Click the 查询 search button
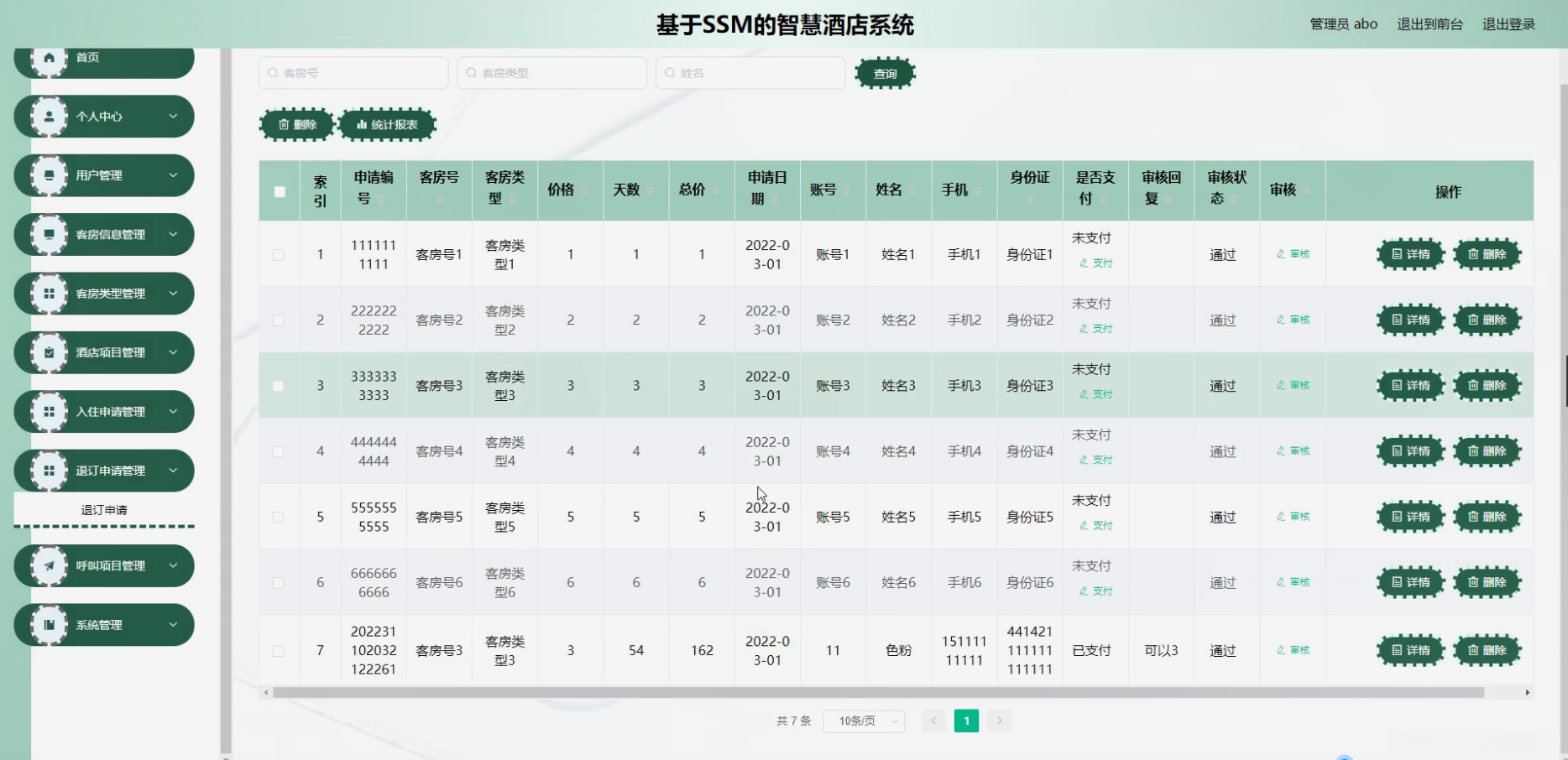This screenshot has width=1568, height=760. click(x=885, y=74)
